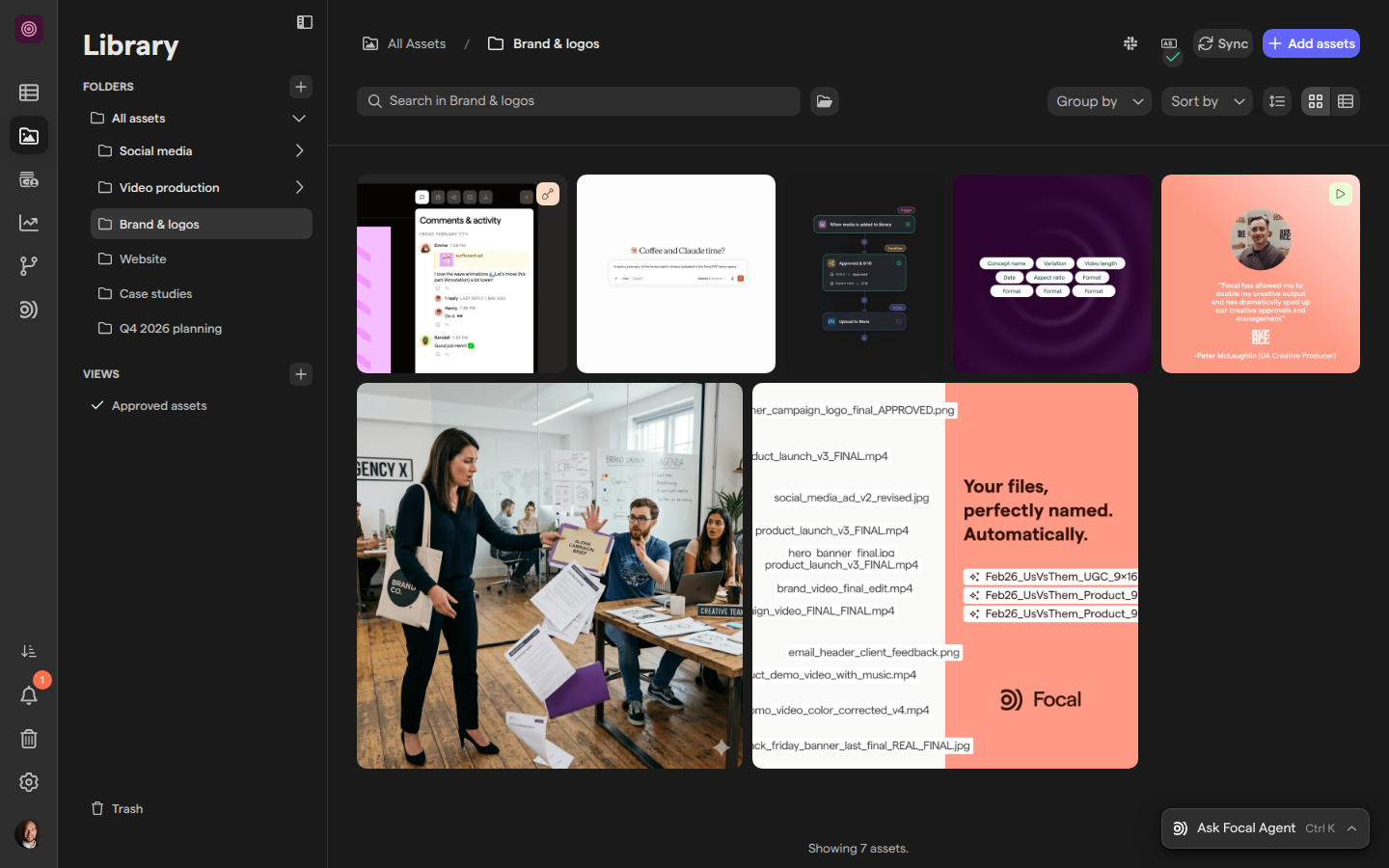Viewport: 1389px width, 868px height.
Task: Open the Peter McLaughlin testimonial video thumbnail
Action: coord(1261,274)
